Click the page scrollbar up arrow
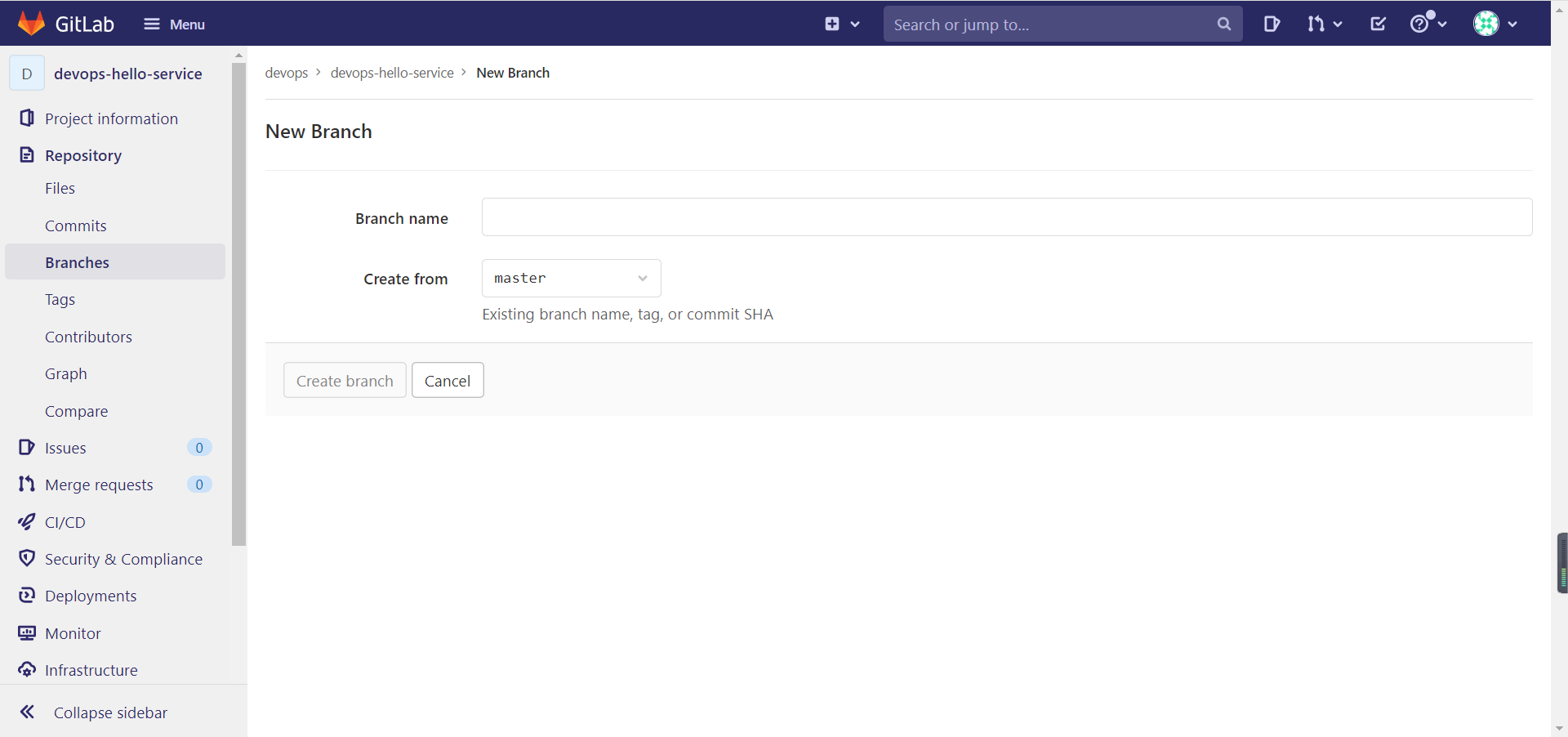The height and width of the screenshot is (737, 1568). click(x=1559, y=11)
